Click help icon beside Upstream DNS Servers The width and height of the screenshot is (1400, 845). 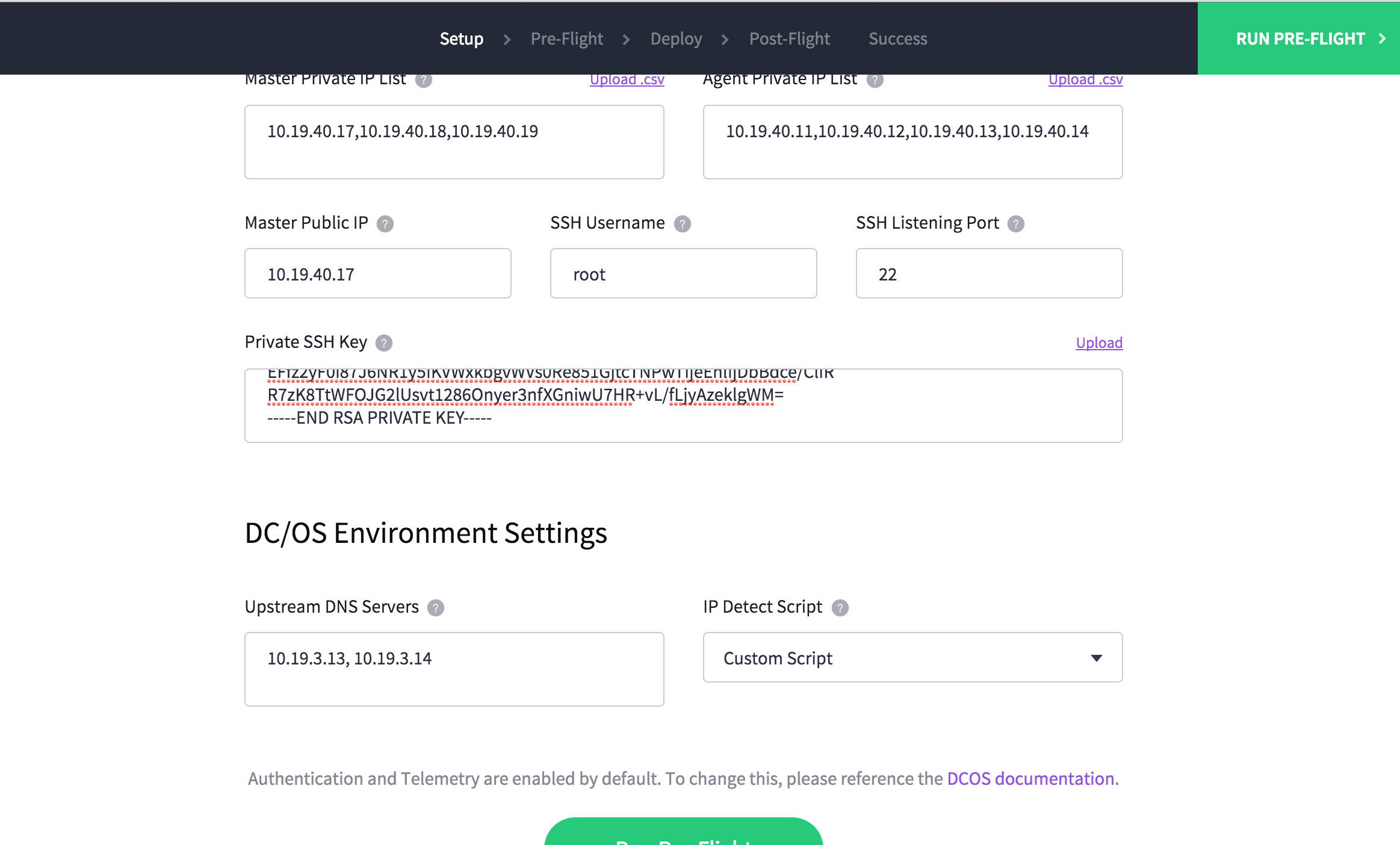click(436, 608)
